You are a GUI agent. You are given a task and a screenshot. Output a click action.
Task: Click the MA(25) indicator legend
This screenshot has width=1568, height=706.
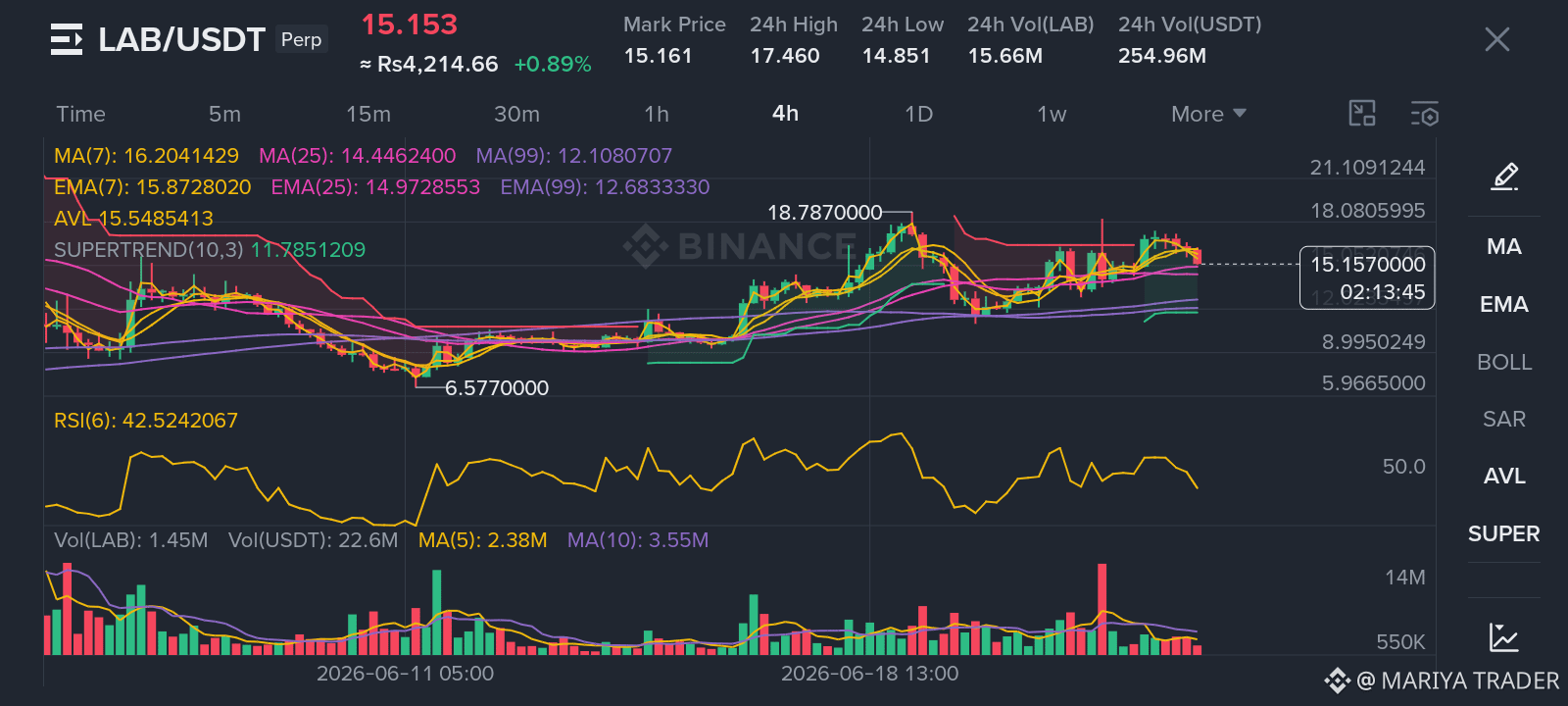pos(357,156)
